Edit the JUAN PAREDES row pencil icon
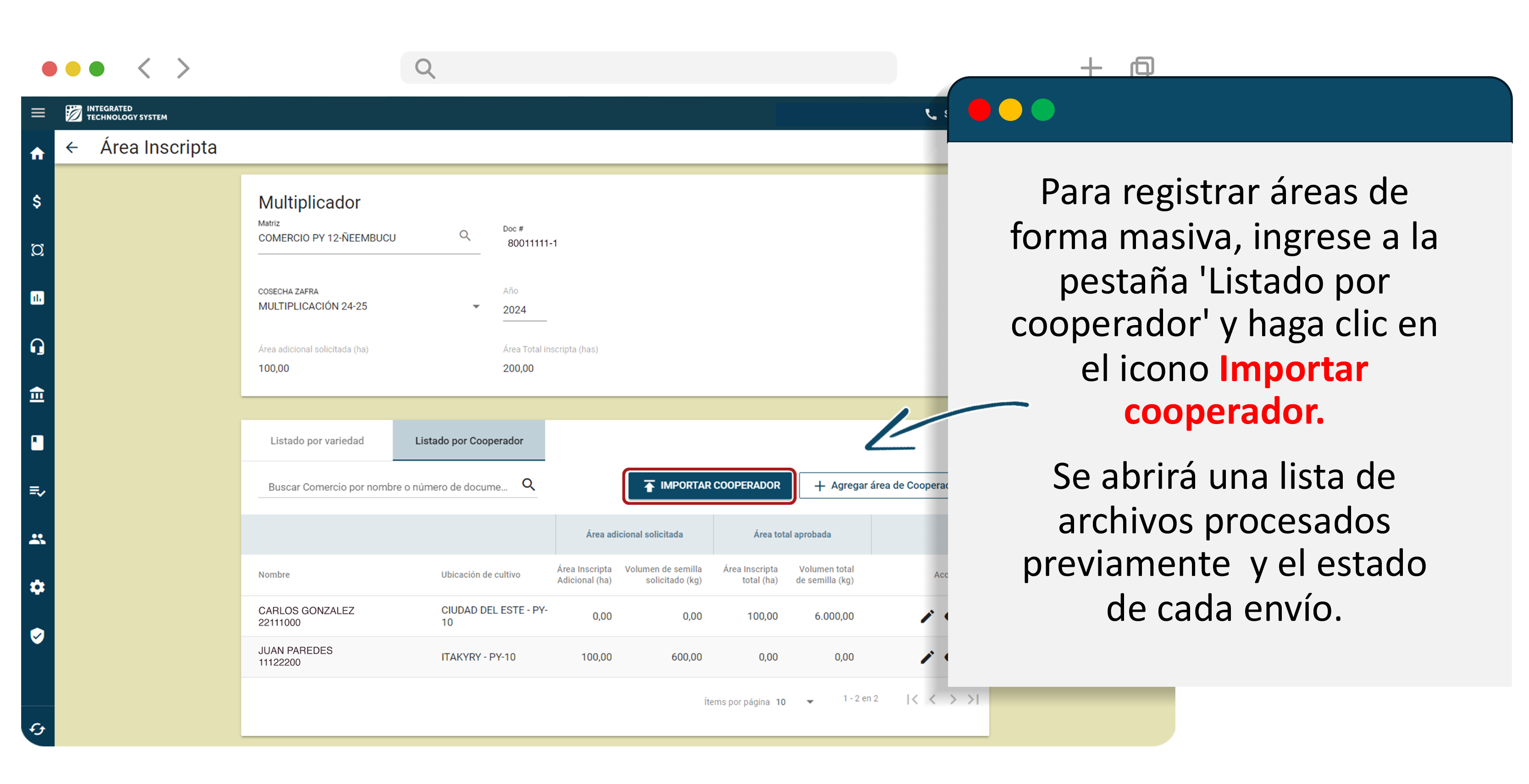Screen dimensions: 1529x784 click(x=926, y=657)
